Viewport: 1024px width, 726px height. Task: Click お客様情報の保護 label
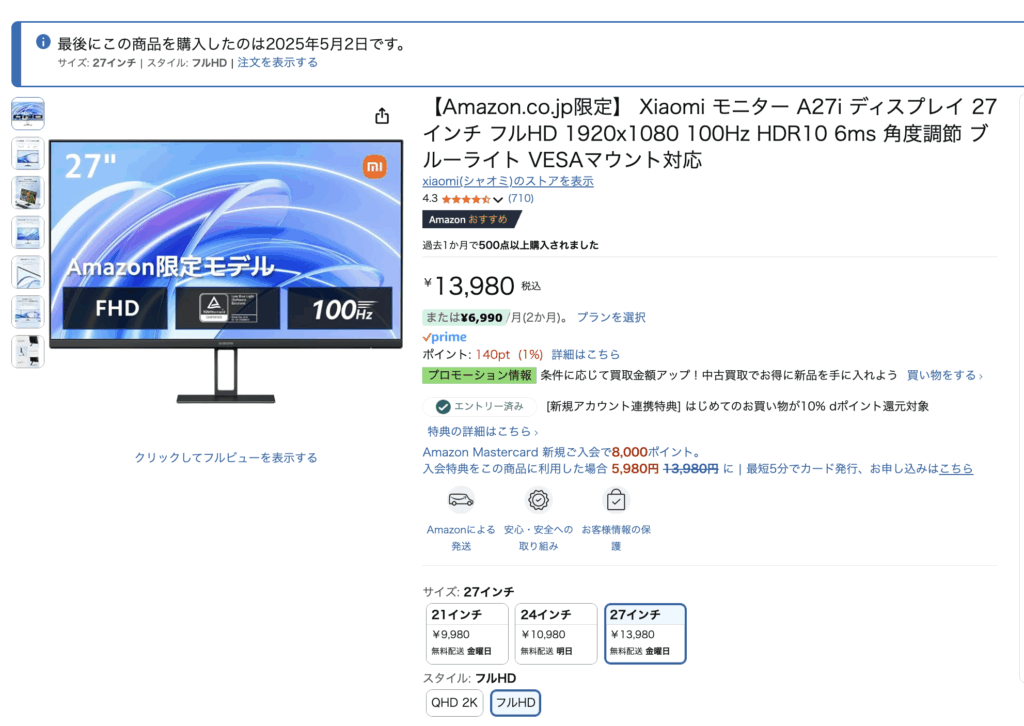point(616,537)
